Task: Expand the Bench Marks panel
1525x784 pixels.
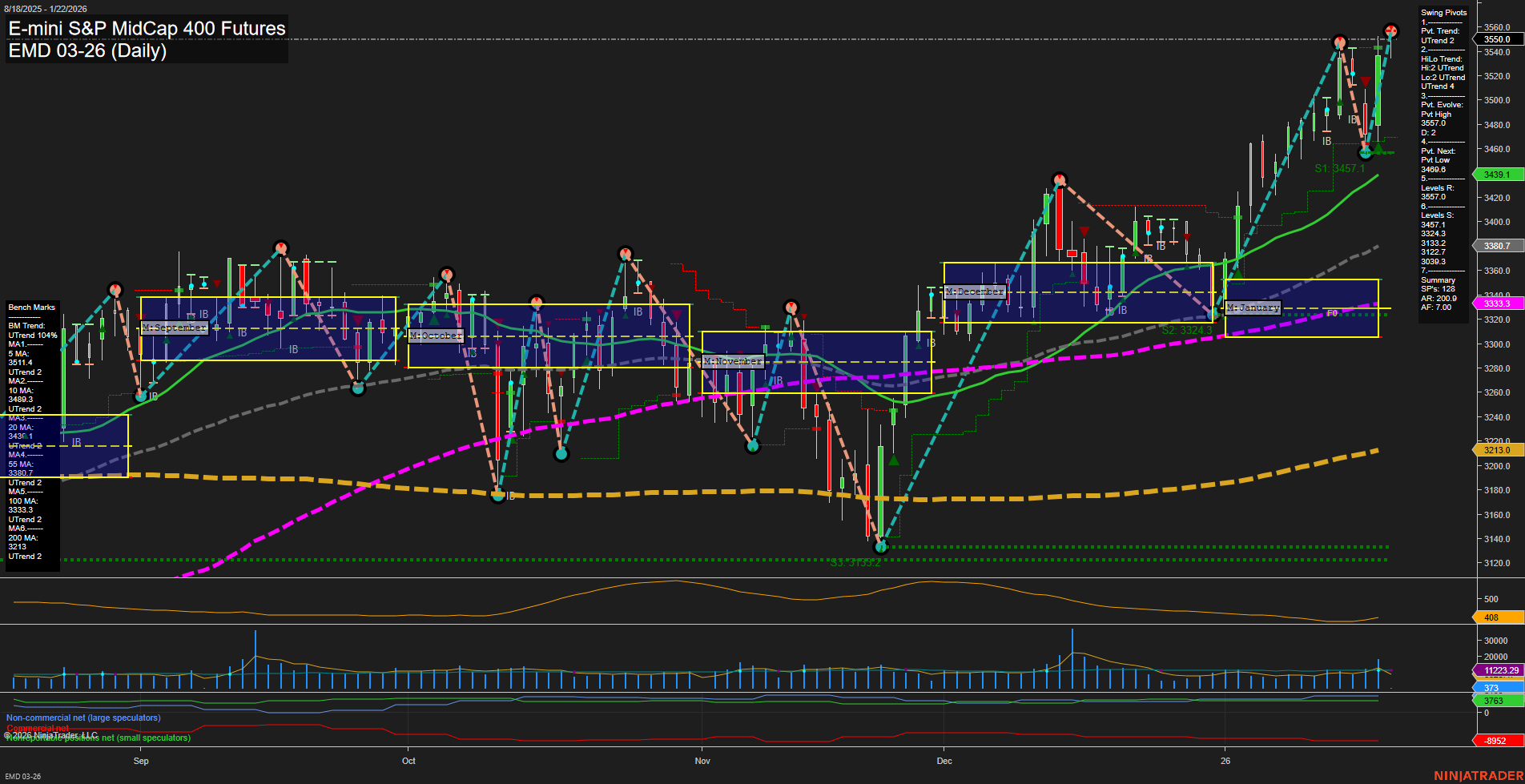Action: (31, 307)
